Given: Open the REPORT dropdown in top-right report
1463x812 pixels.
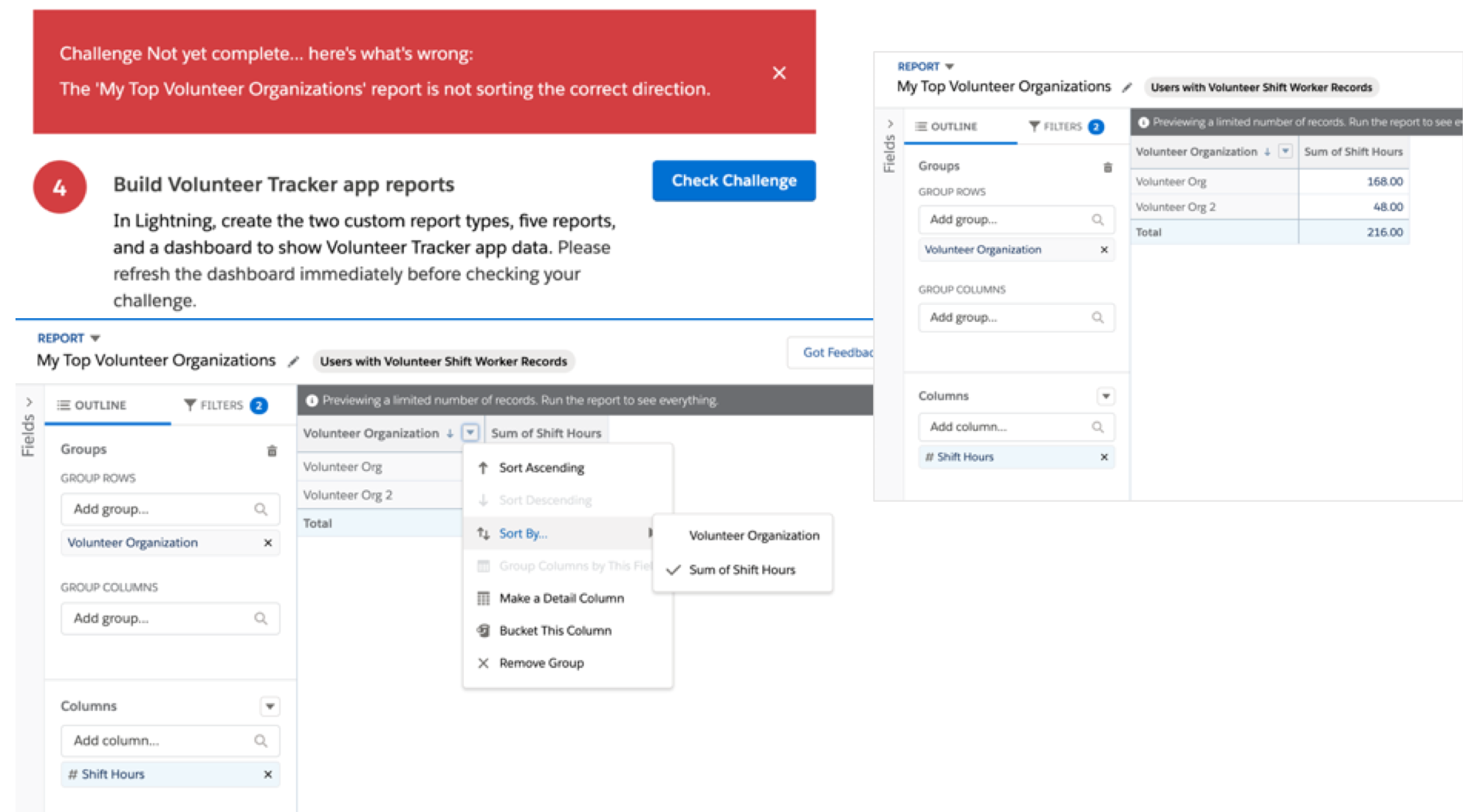Looking at the screenshot, I should tap(949, 66).
